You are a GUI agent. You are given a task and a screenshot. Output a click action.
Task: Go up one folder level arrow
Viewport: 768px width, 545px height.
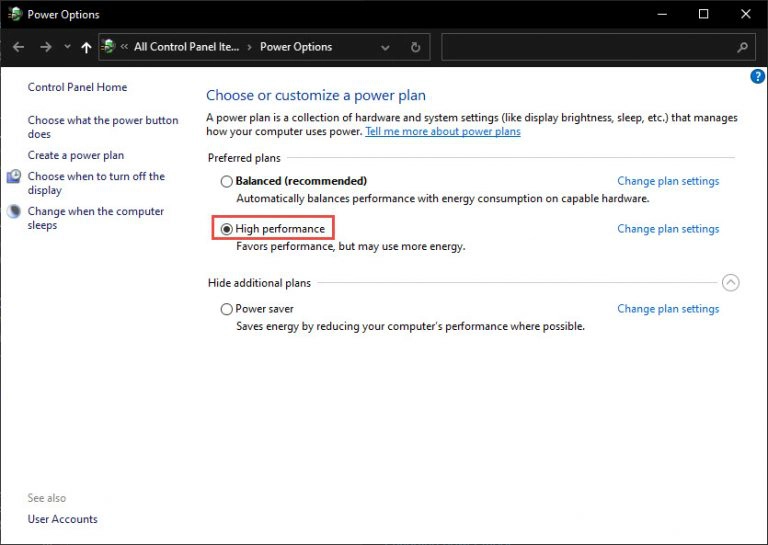tap(86, 47)
